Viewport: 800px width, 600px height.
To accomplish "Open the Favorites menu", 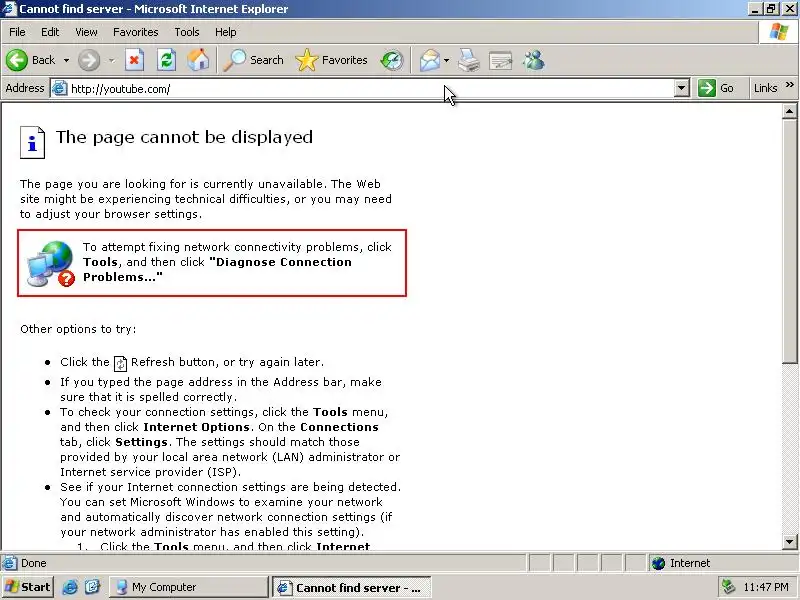I will [136, 32].
